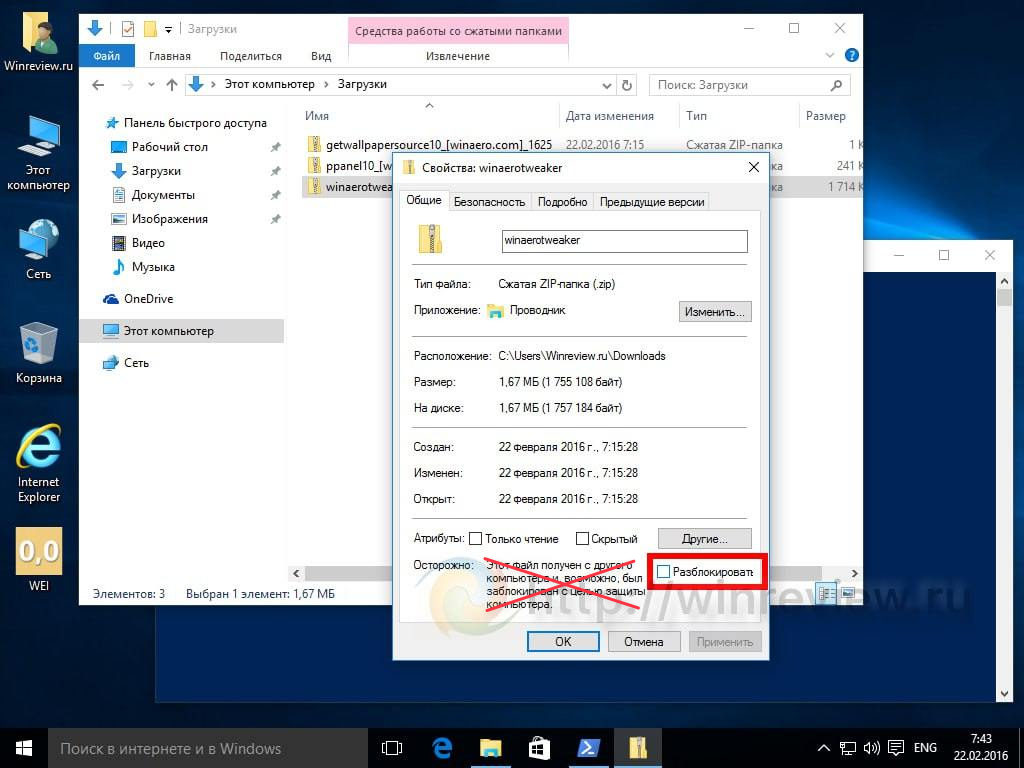The image size is (1024, 768).
Task: Launch Microsoft Edge from the taskbar
Action: [x=442, y=748]
